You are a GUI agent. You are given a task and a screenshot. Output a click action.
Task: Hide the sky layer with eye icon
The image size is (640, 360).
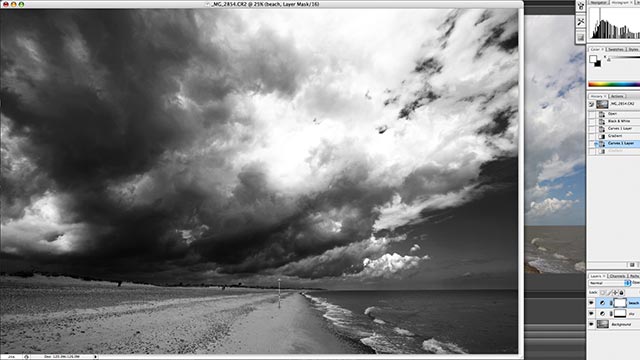tap(591, 313)
